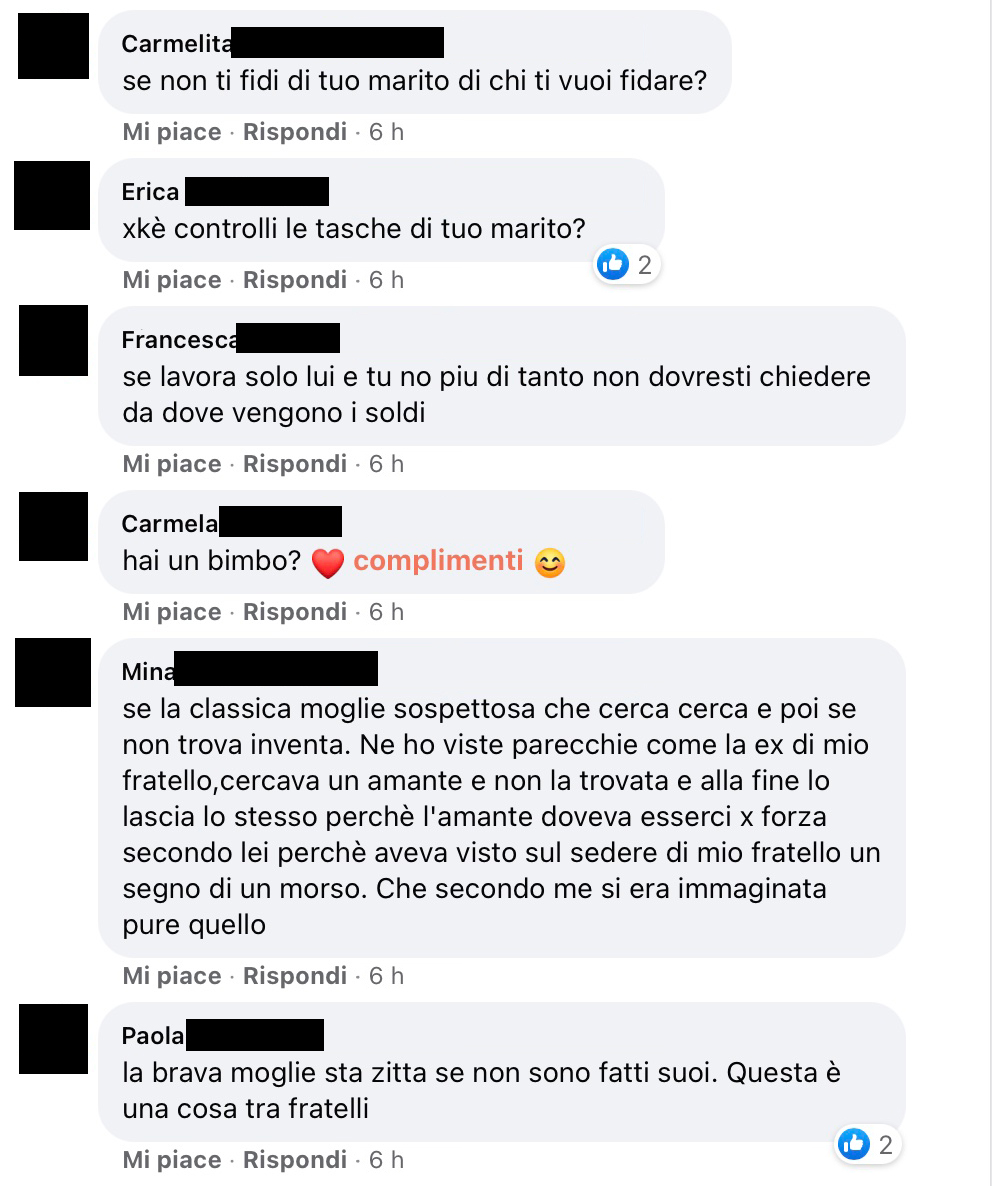Screen dimensions: 992x1186
Task: Click the 6 h timestamp under Mina's comment
Action: 386,976
